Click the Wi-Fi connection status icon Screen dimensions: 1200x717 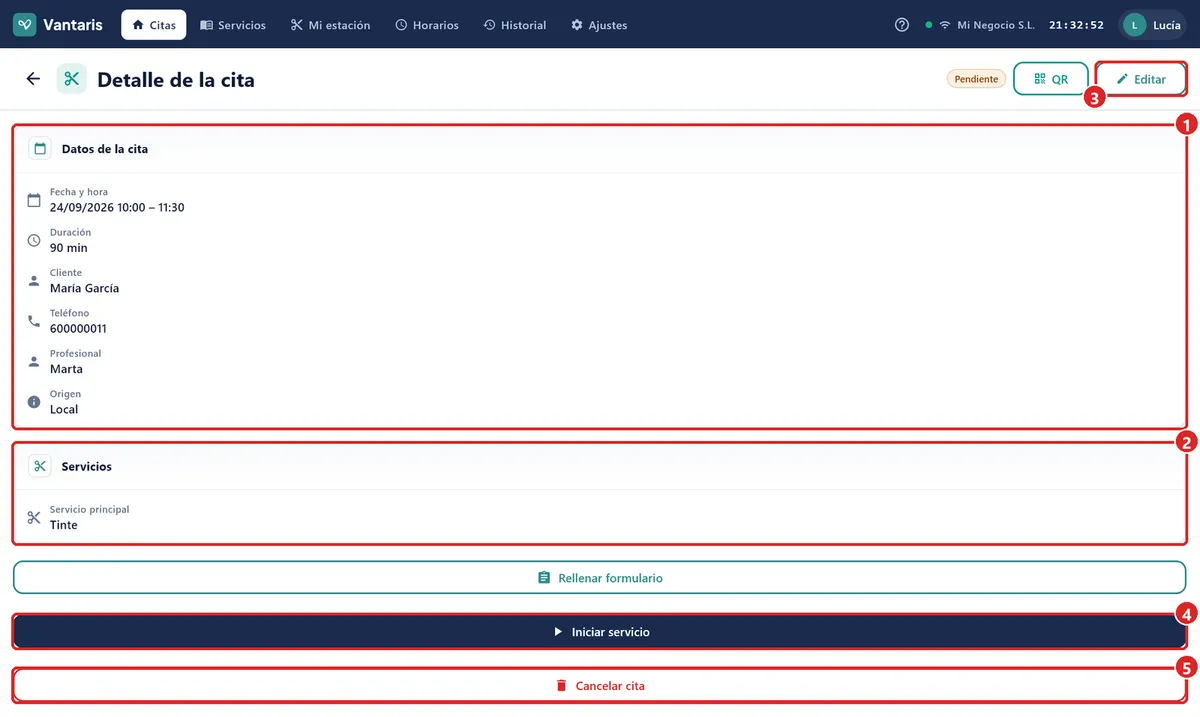click(945, 25)
